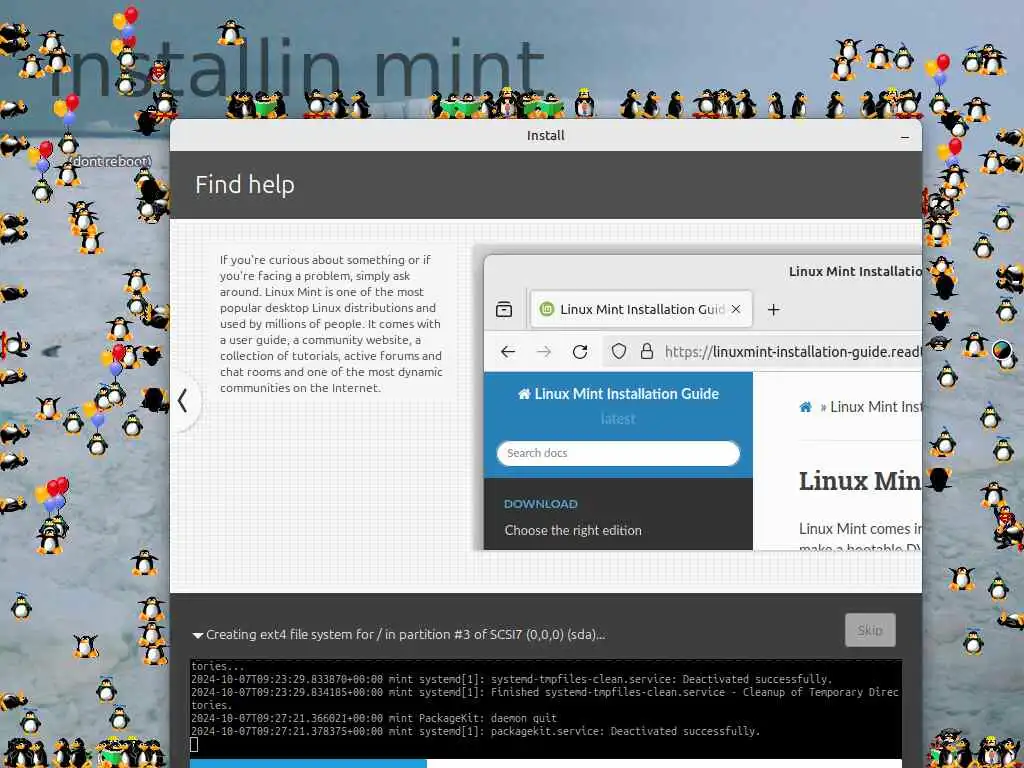Click the 'Creating ext4 file system' status text
The height and width of the screenshot is (768, 1024).
pos(406,635)
